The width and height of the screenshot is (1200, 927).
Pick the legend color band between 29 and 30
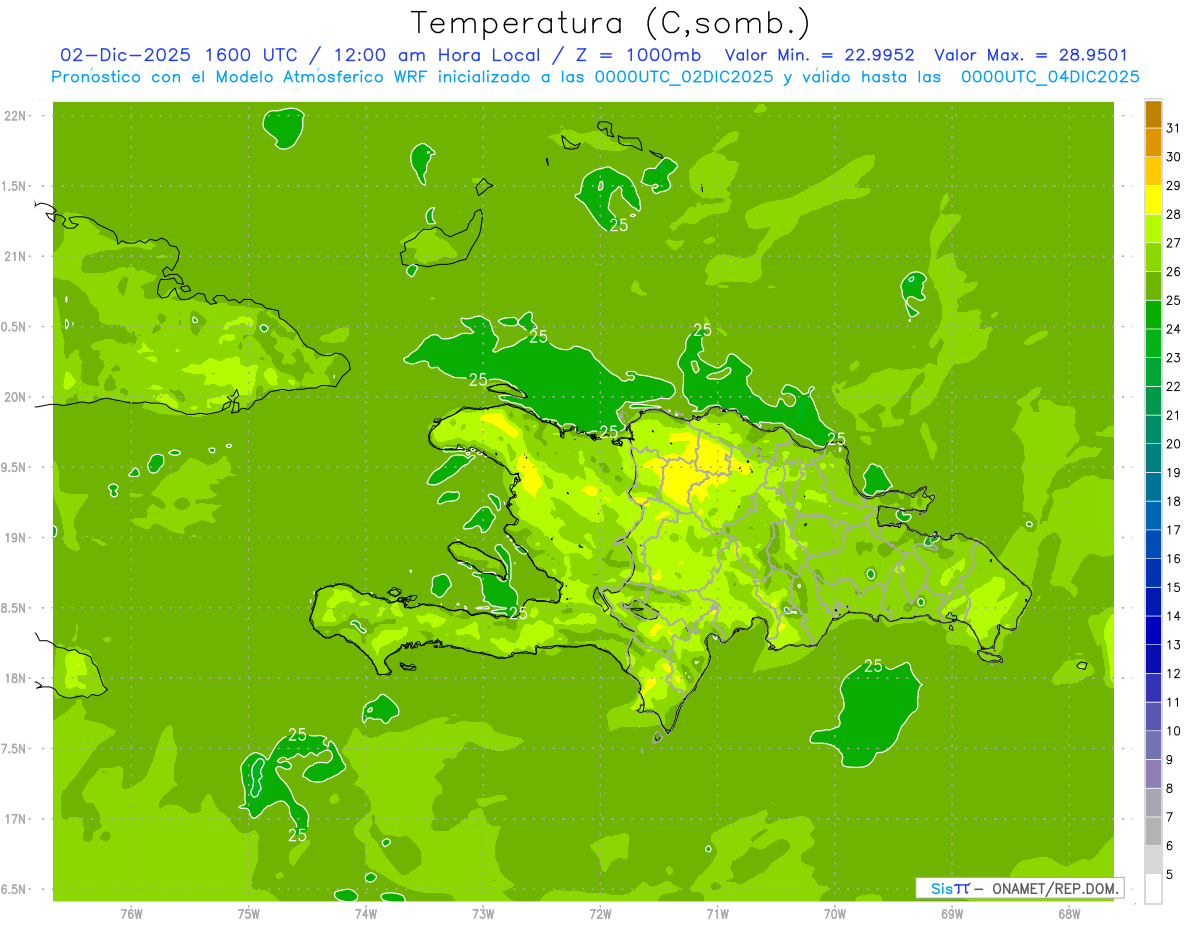(x=1153, y=171)
